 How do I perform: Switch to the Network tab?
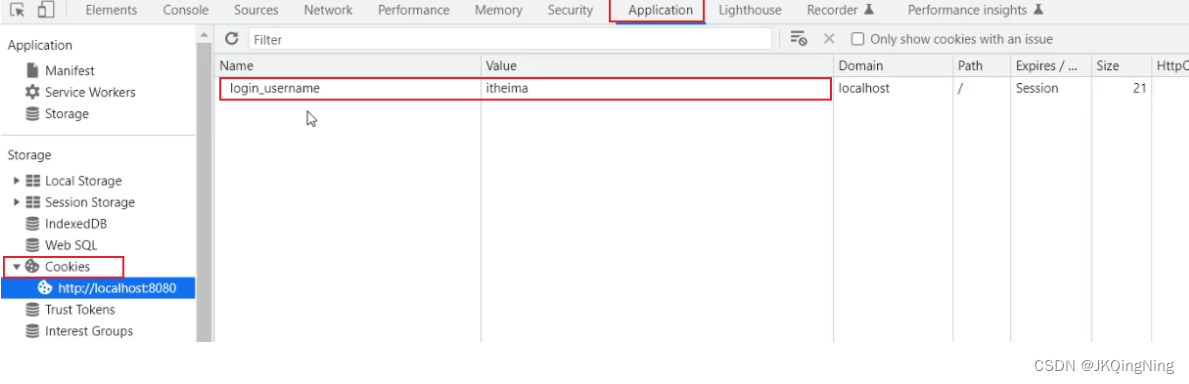(328, 10)
